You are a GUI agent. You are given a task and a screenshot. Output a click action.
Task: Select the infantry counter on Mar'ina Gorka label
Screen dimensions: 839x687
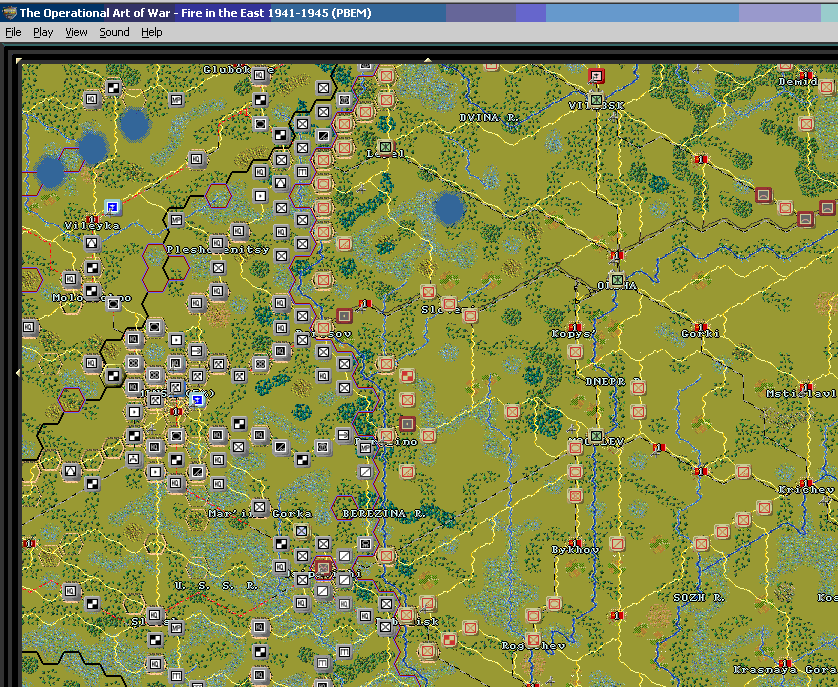click(x=260, y=507)
